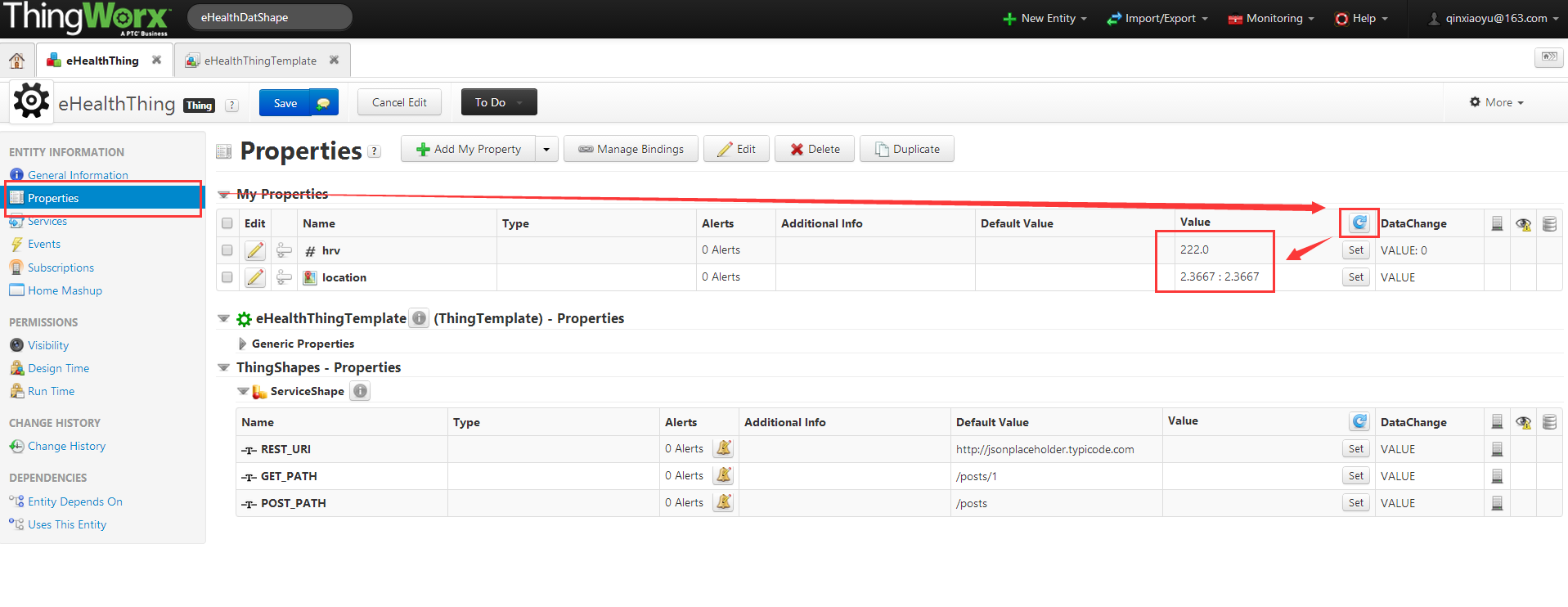Click Add My Property
The width and height of the screenshot is (1568, 607).
(x=469, y=149)
